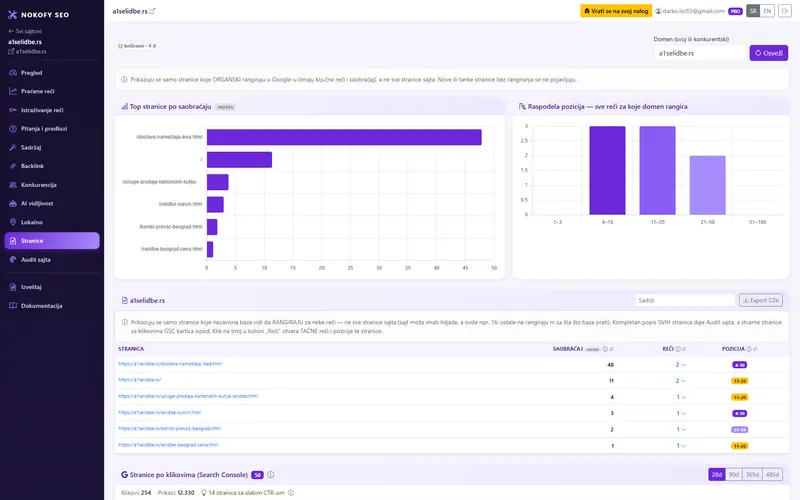
Task: Open the selidbe-beograd-cena.html link
Action: click(168, 445)
